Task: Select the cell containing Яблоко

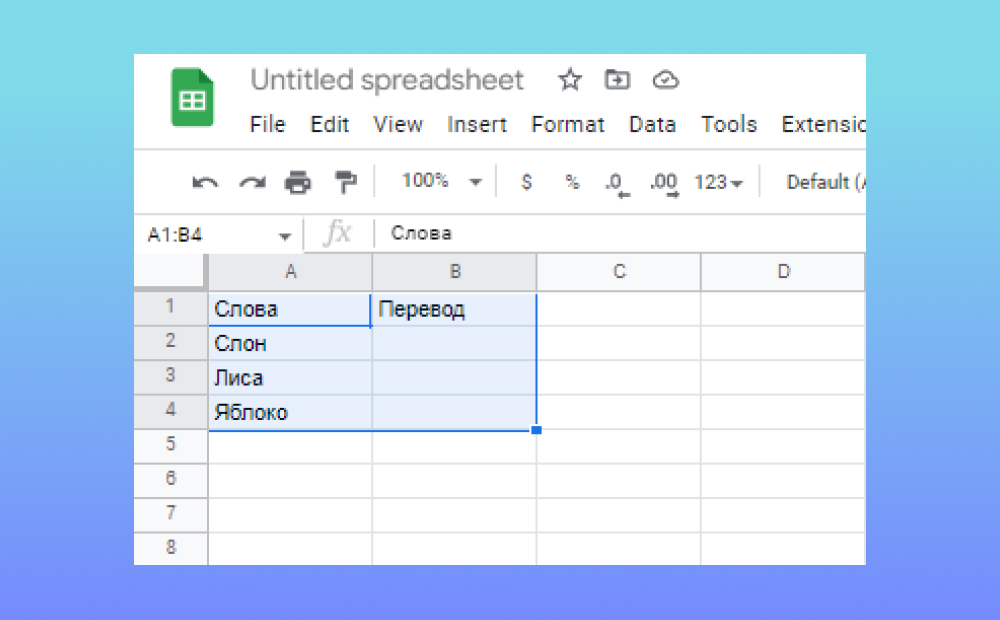Action: click(x=290, y=413)
